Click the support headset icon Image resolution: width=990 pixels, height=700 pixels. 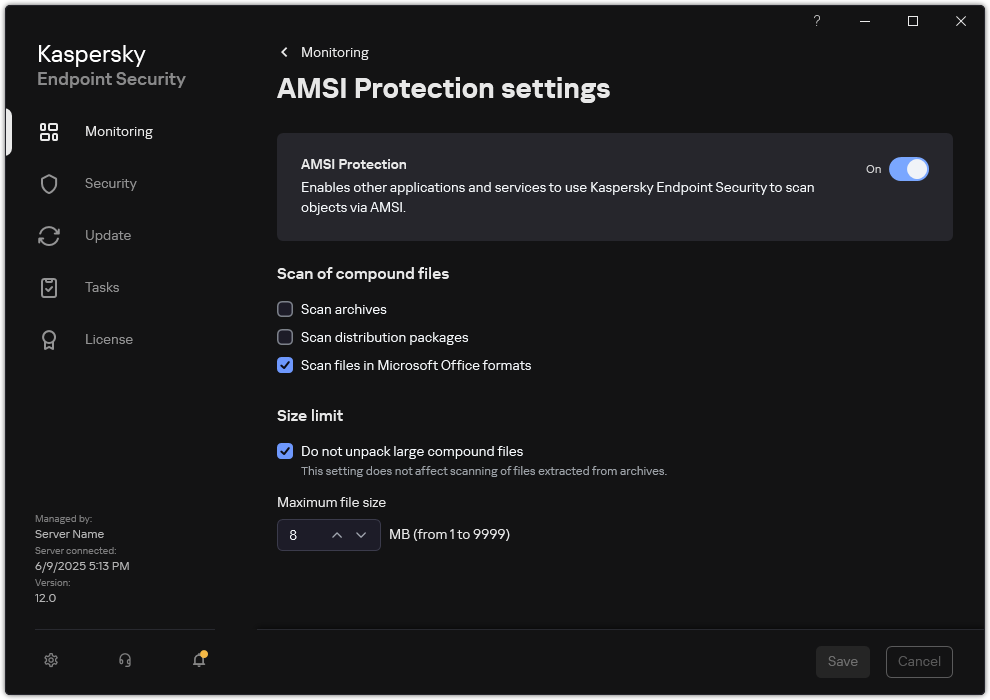124,660
